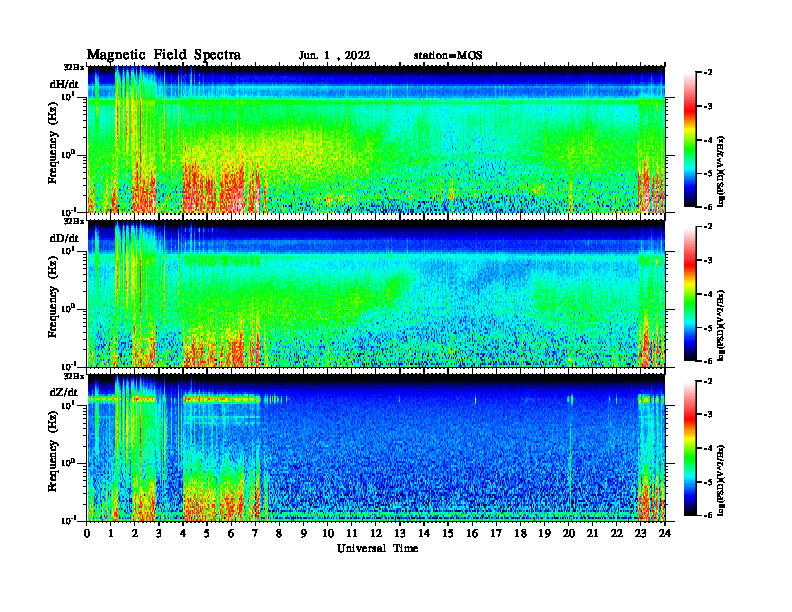Click the 'dZ/dt' panel label
The height and width of the screenshot is (612, 792).
click(64, 392)
